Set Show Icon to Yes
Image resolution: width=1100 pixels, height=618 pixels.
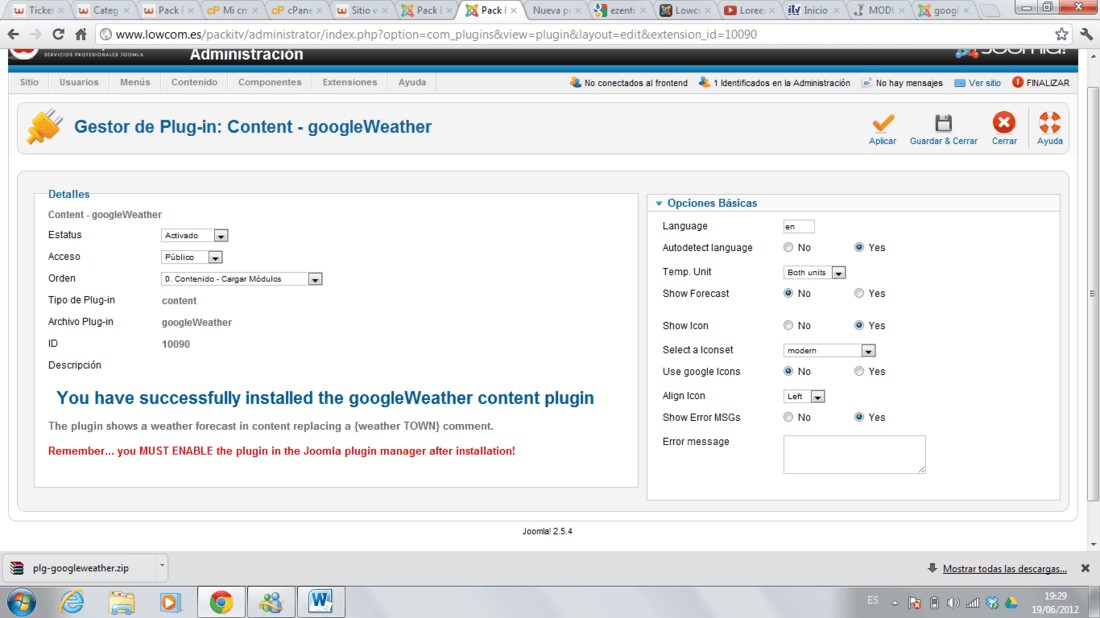859,325
